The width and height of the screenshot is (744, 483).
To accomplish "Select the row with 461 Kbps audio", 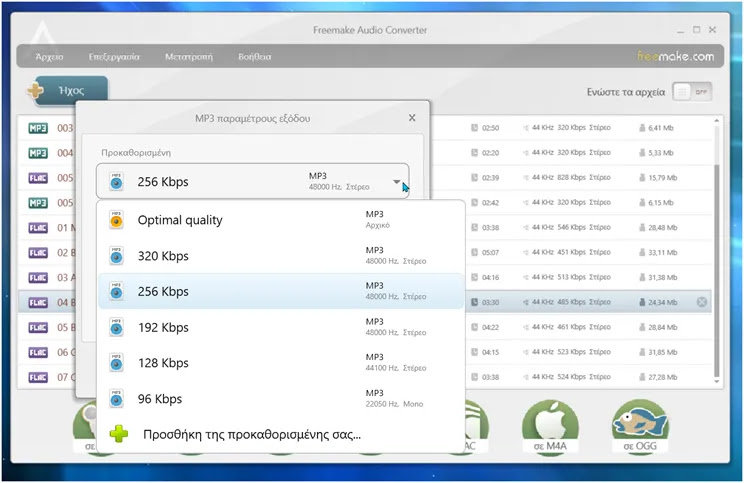I will (x=365, y=327).
